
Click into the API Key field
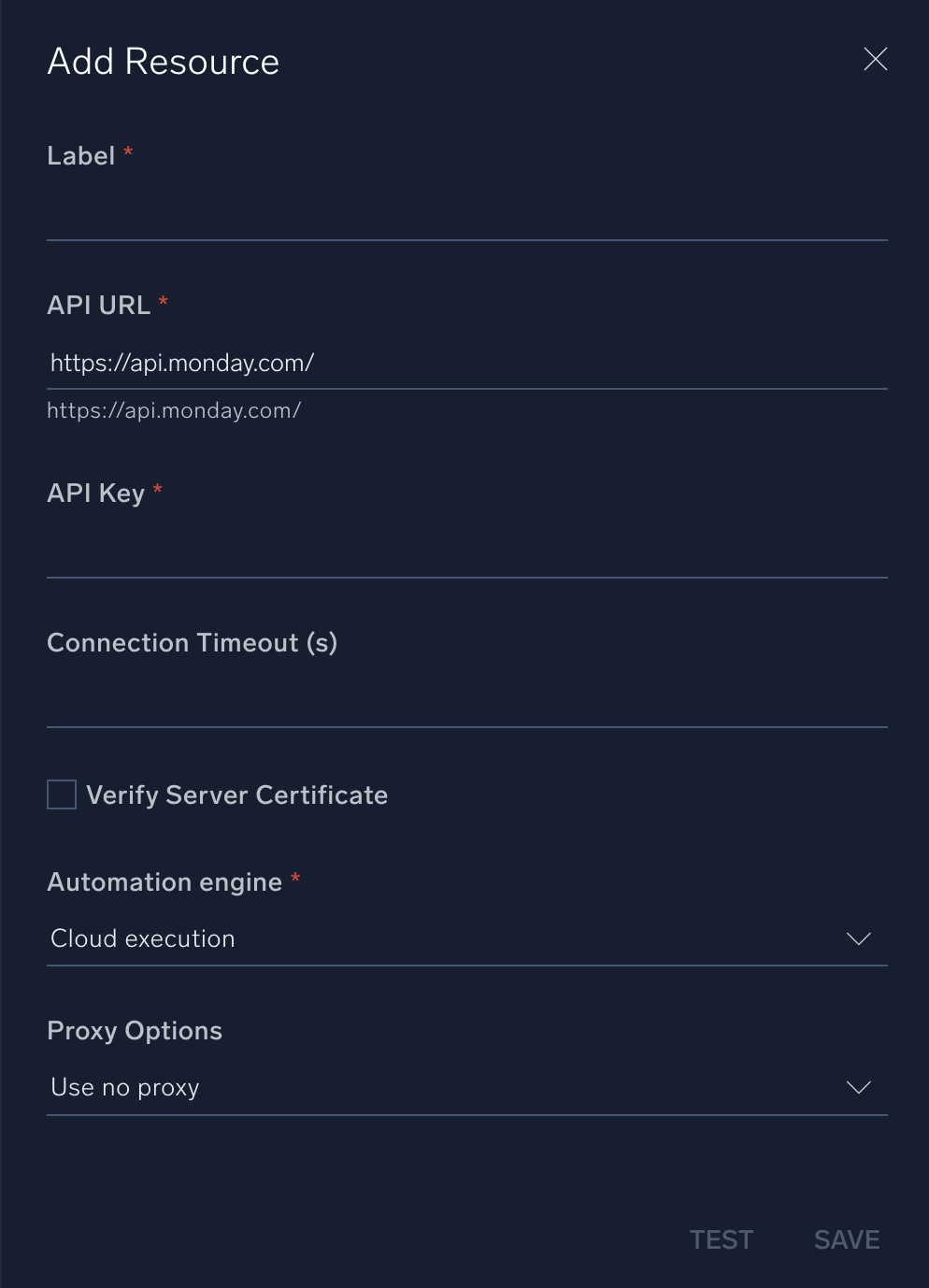click(466, 552)
